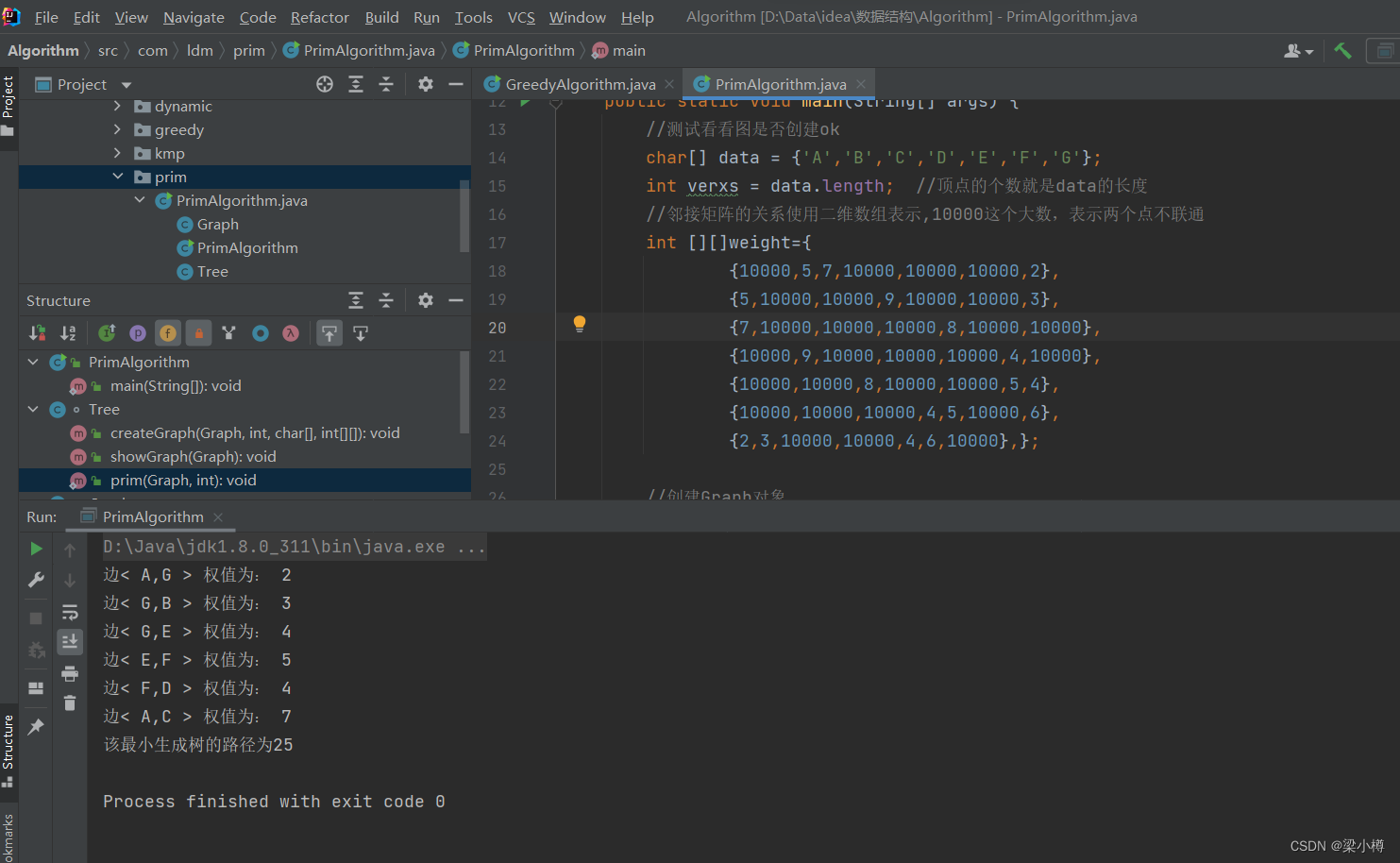Click ldm breadcrumb in navigation bar
The image size is (1400, 863).
tap(200, 50)
